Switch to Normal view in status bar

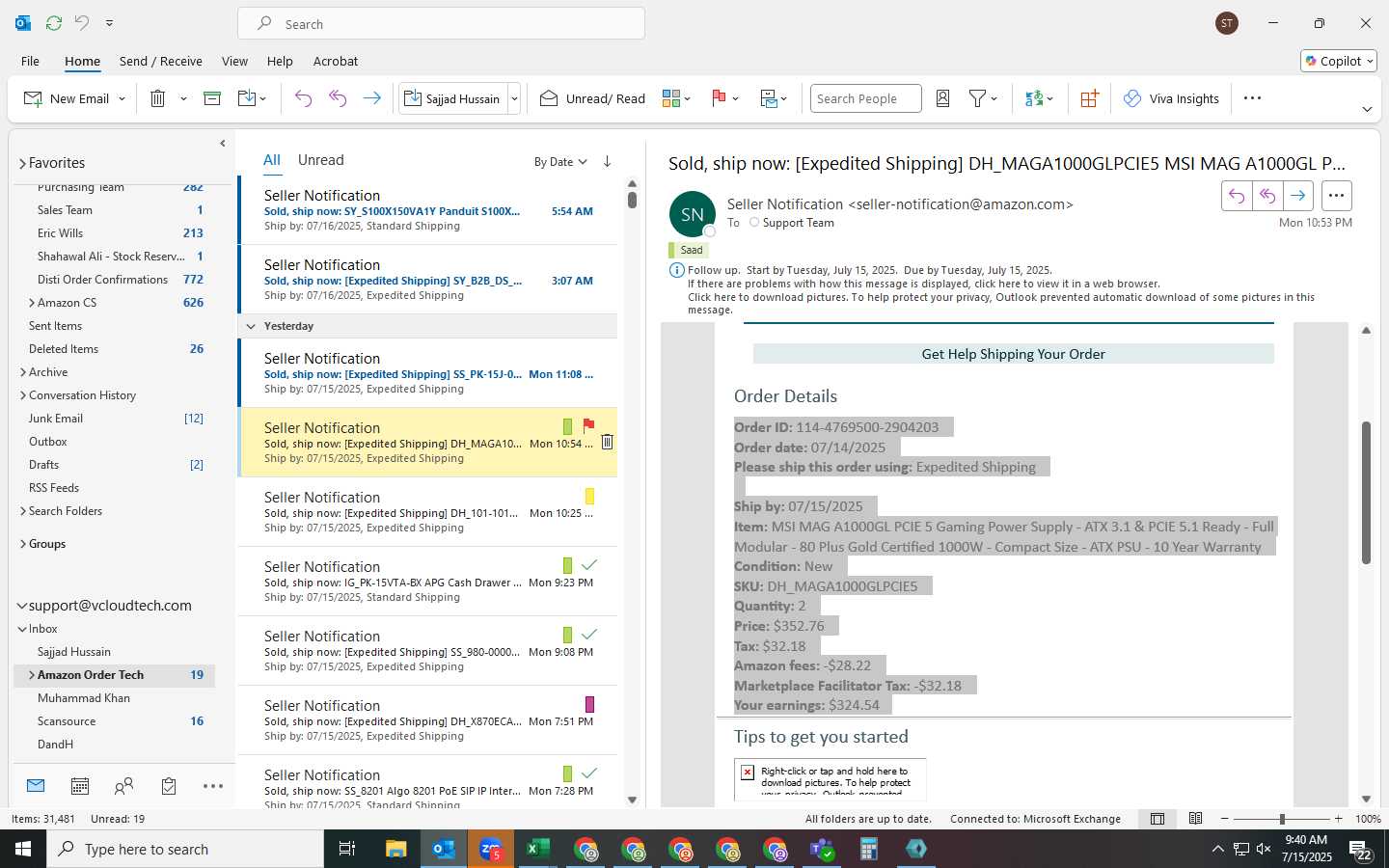point(1157,819)
